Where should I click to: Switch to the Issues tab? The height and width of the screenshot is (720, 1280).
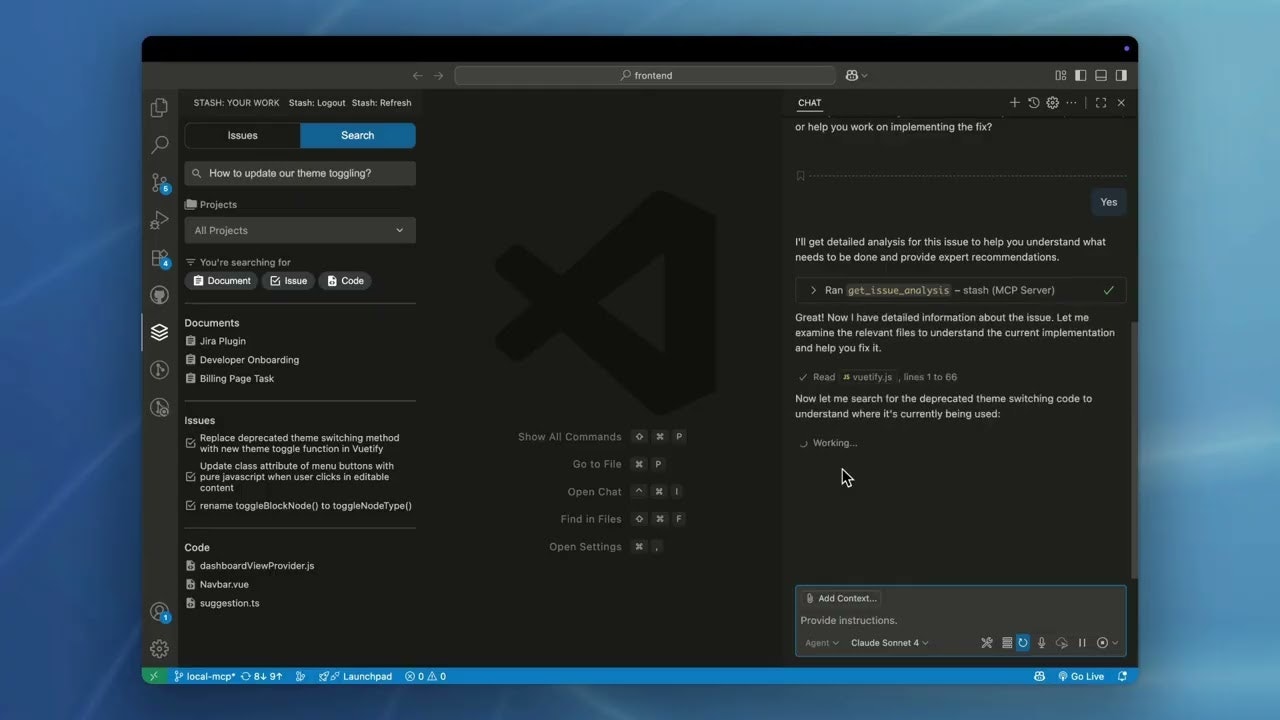[x=242, y=136]
